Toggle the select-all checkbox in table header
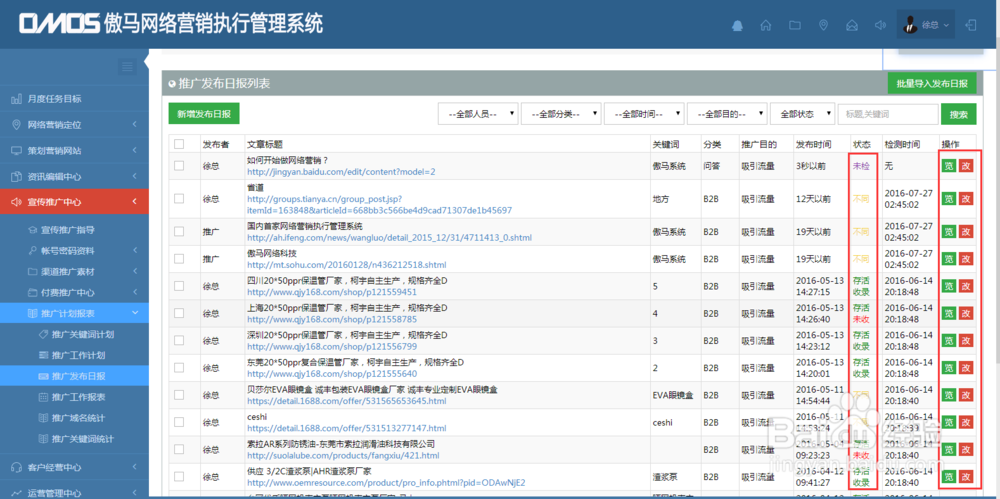The height and width of the screenshot is (499, 1000). [x=179, y=144]
